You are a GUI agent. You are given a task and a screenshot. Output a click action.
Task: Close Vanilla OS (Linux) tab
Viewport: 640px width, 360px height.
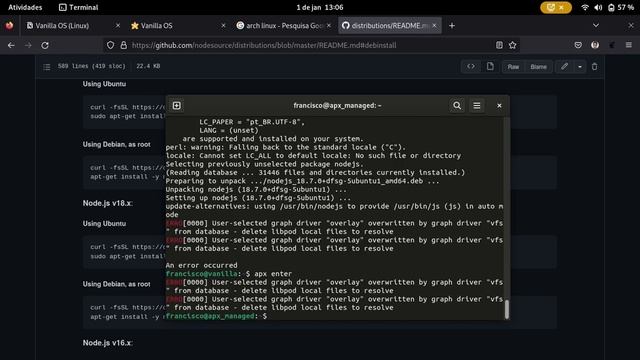tap(118, 26)
